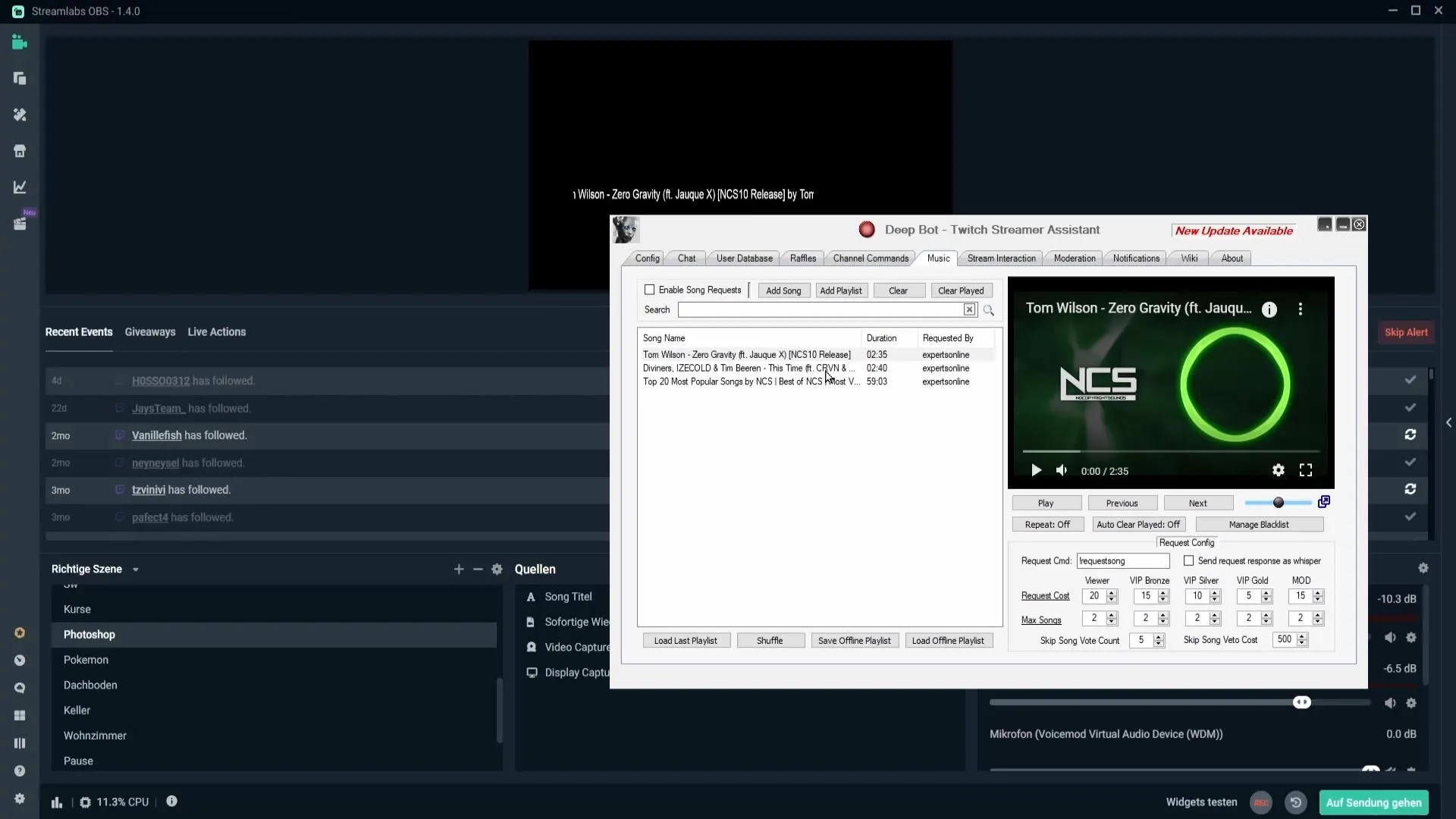Open the User Database tab
Image resolution: width=1456 pixels, height=819 pixels.
(744, 259)
